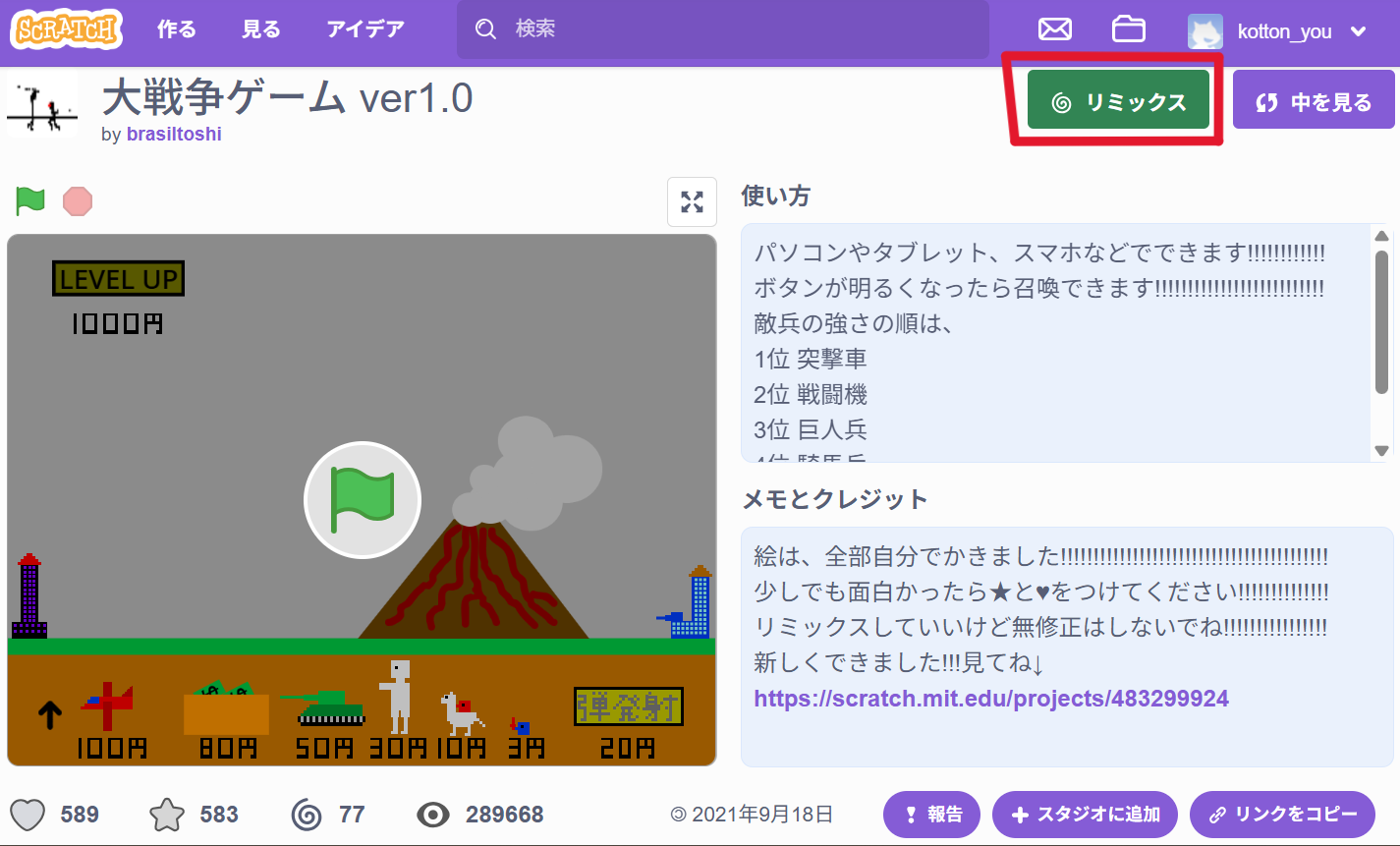Open the scratch.mit.edu/projects/483299924 link
The image size is (1400, 846).
(x=991, y=699)
